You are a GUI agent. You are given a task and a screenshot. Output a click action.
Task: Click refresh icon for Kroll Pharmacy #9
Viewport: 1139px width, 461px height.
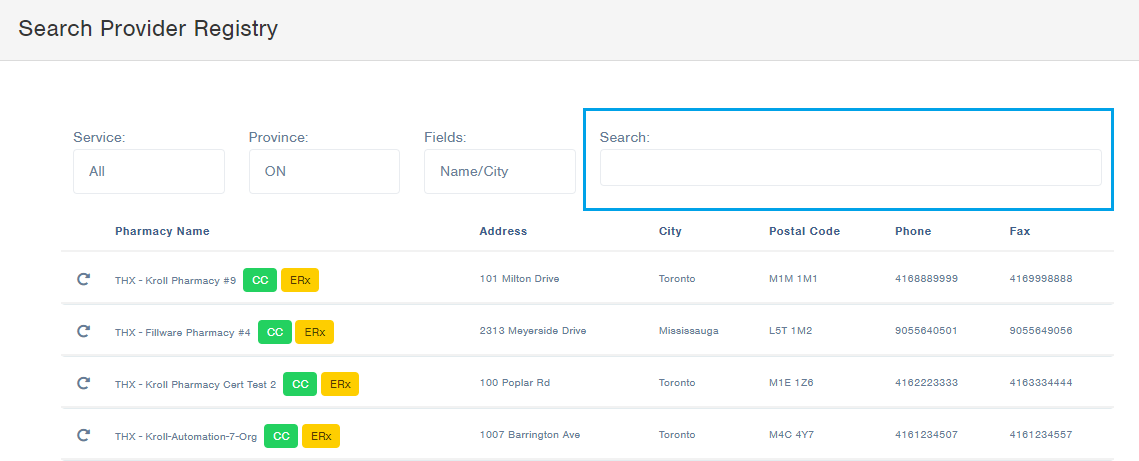(84, 279)
